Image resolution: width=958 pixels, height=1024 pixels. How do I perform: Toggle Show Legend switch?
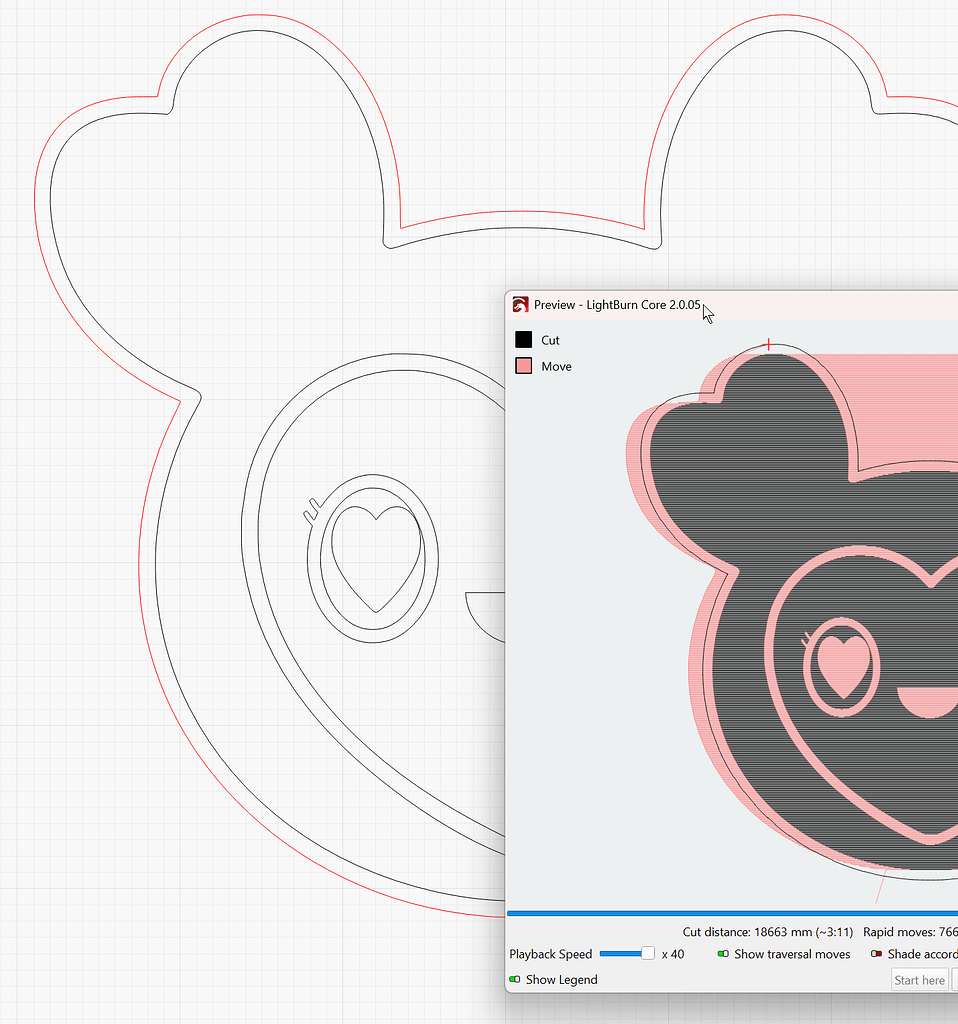click(x=515, y=980)
